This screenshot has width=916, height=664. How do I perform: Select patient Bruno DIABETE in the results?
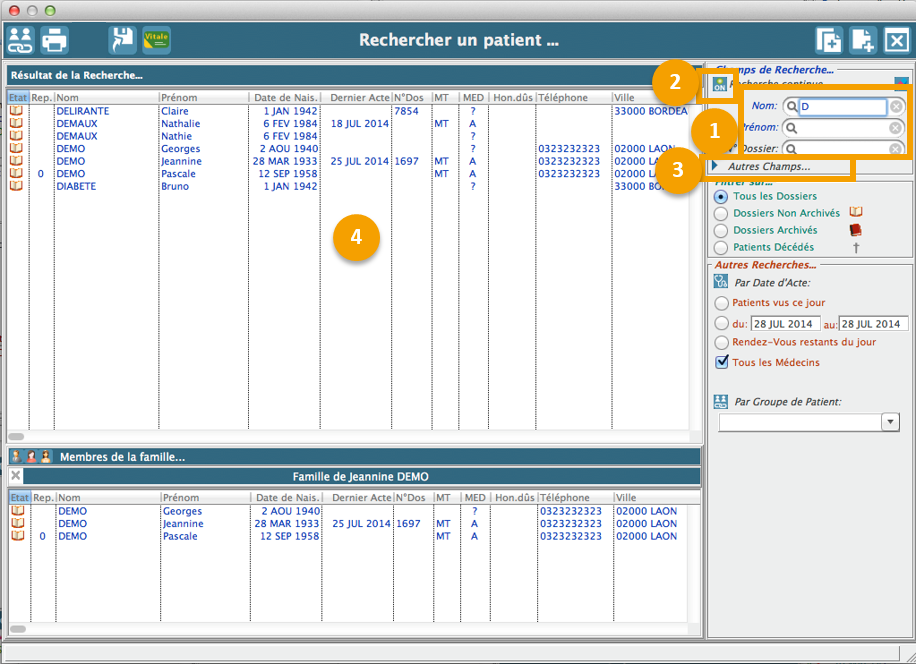76,186
